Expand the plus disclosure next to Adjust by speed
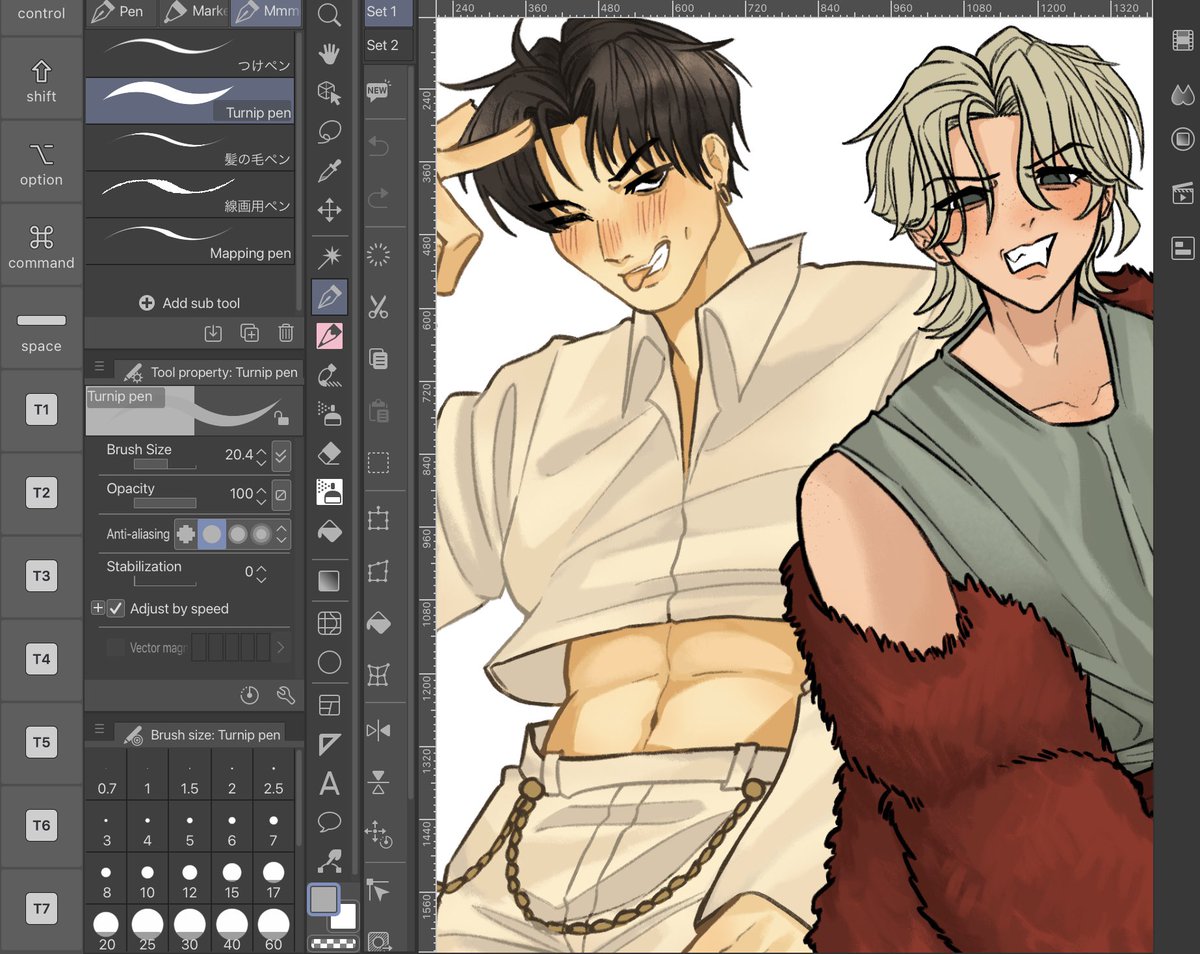This screenshot has height=954, width=1200. (x=98, y=608)
